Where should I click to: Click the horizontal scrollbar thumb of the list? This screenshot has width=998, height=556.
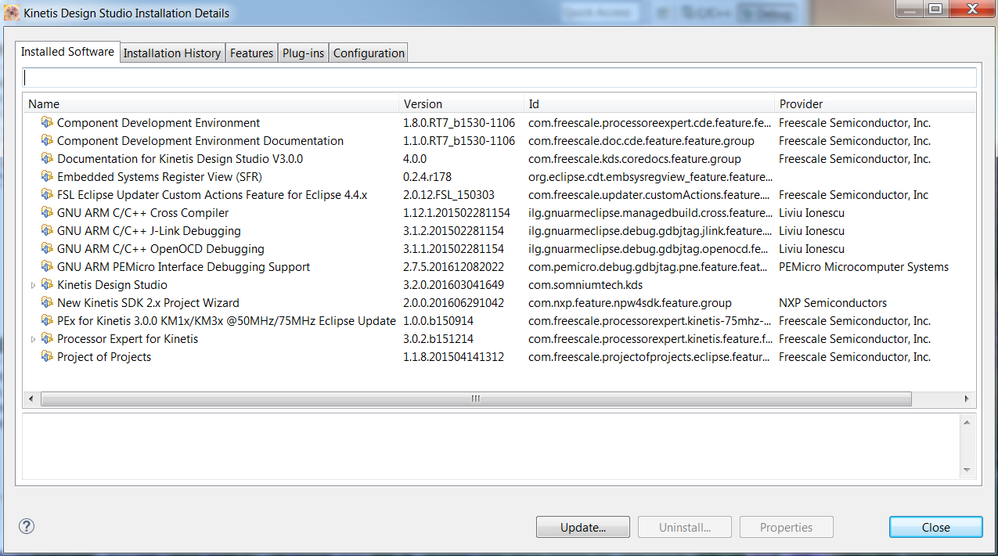[x=476, y=399]
